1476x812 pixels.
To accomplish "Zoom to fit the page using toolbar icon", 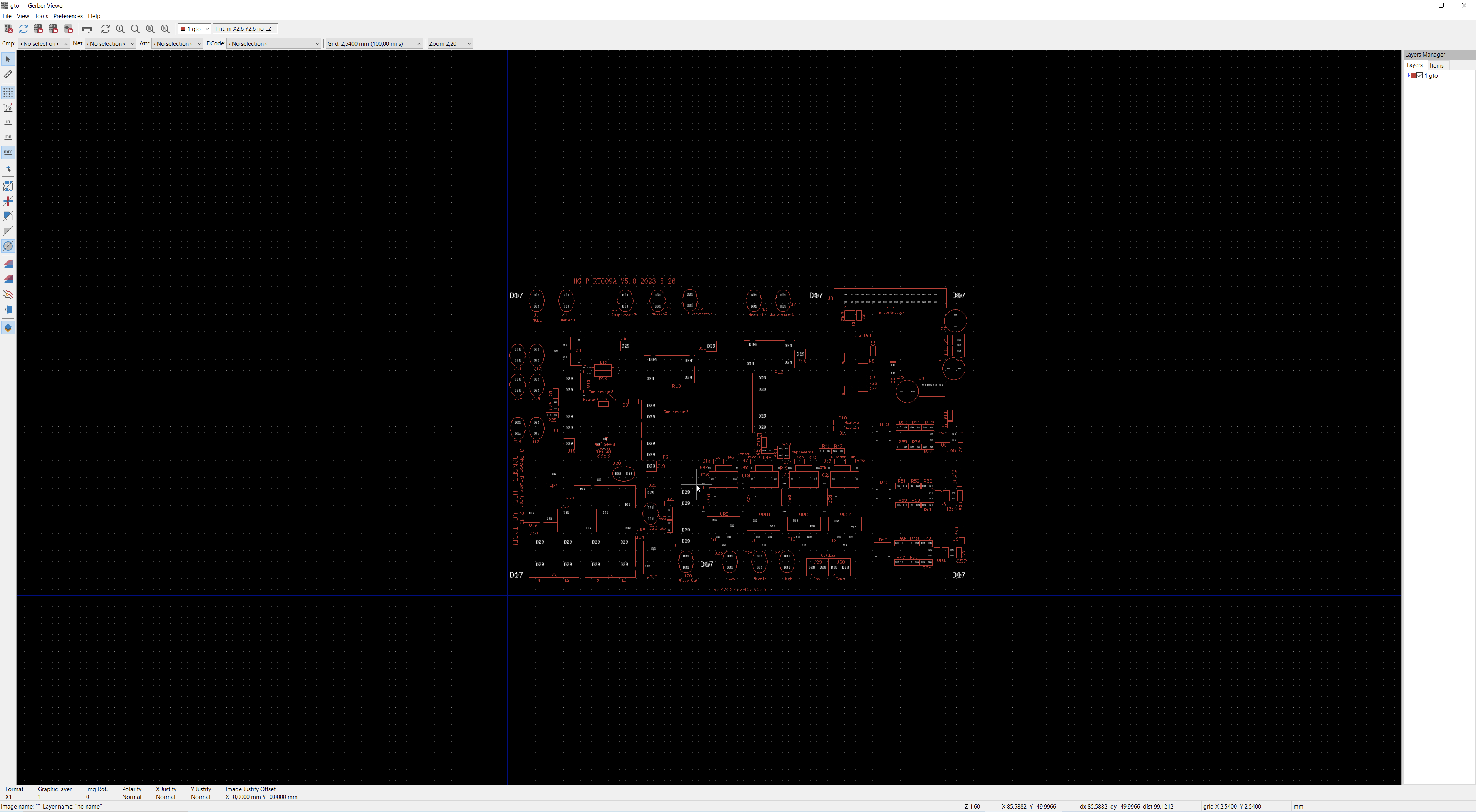I will pos(150,28).
